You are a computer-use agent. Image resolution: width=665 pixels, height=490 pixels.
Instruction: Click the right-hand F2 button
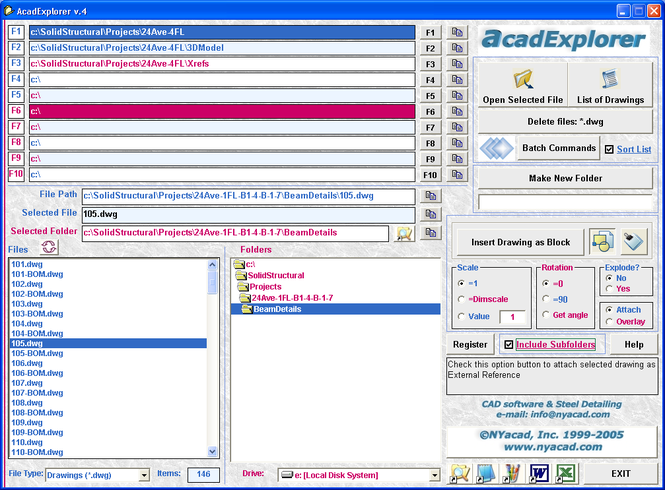click(x=430, y=48)
